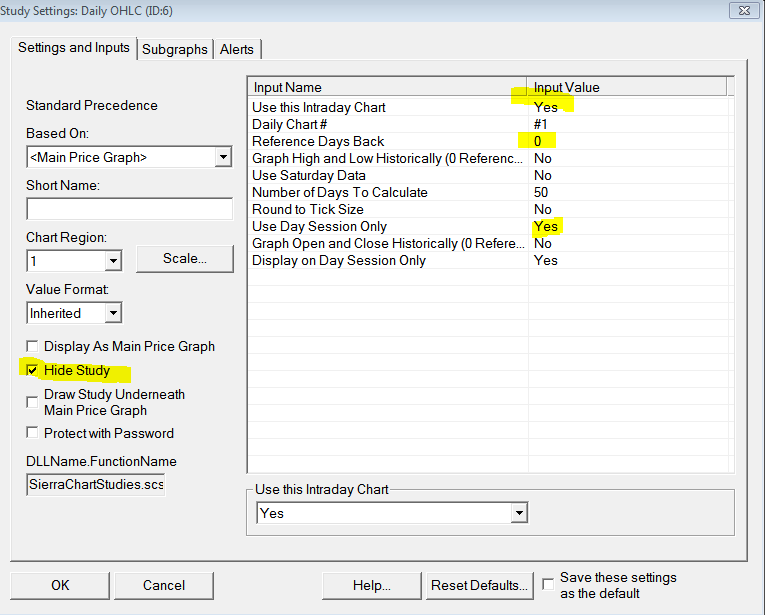Expand the Chart Region dropdown
The image size is (765, 615).
click(113, 261)
